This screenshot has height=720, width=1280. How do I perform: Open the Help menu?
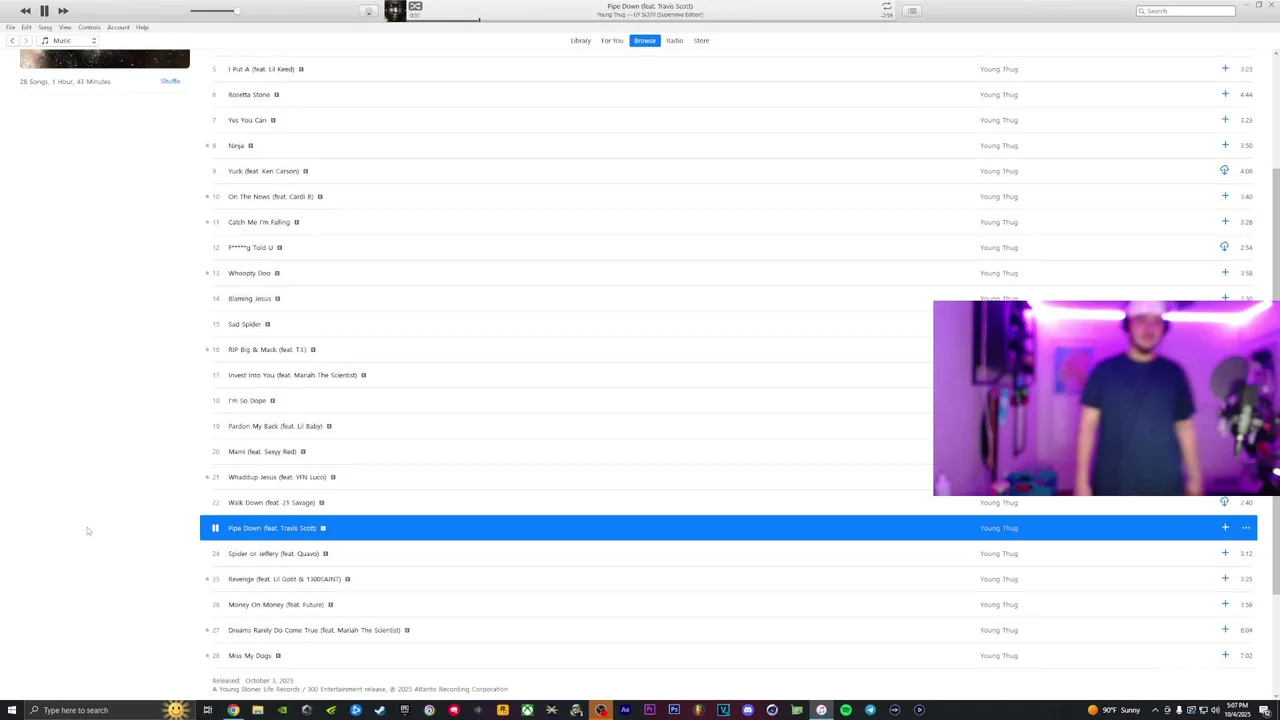click(x=142, y=27)
